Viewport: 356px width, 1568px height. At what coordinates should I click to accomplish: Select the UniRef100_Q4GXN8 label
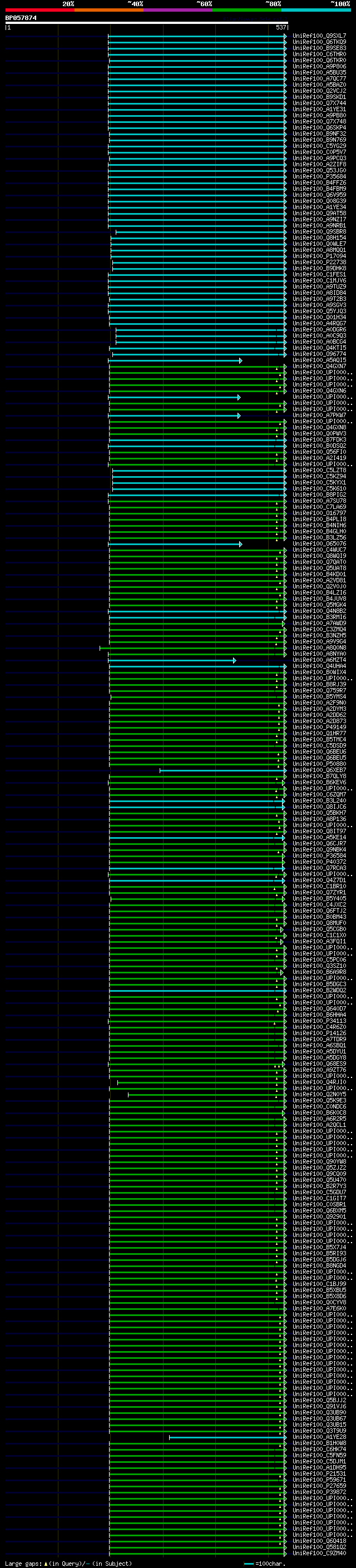tap(319, 427)
